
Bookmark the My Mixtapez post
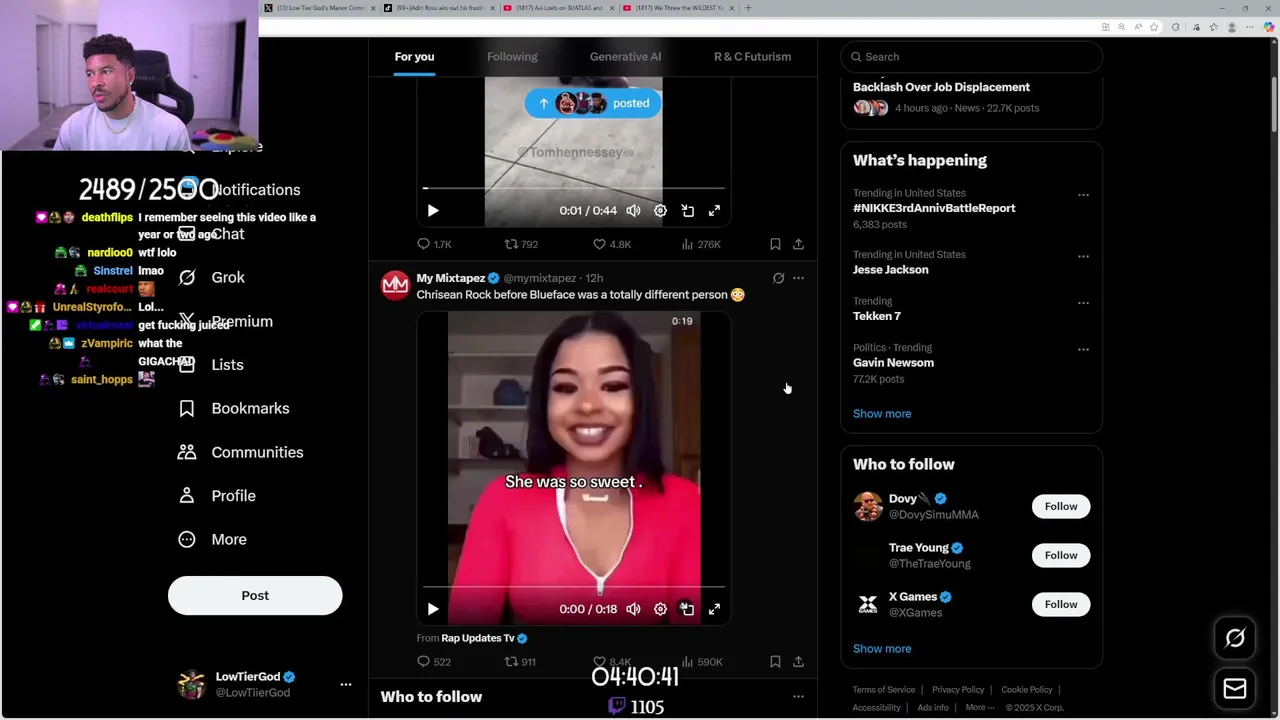775,662
